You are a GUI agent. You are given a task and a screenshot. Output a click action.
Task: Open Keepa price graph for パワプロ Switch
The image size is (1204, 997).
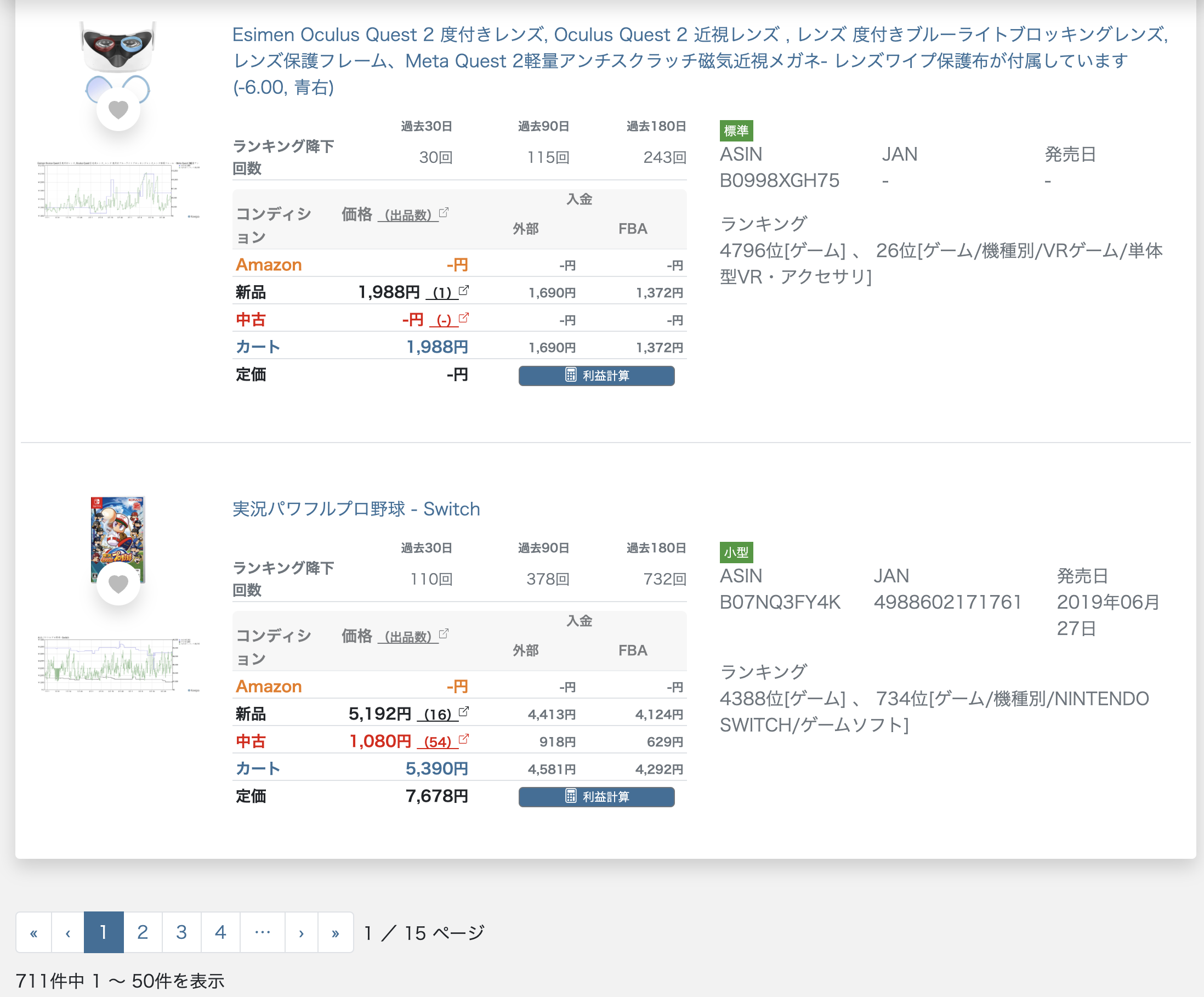click(118, 664)
